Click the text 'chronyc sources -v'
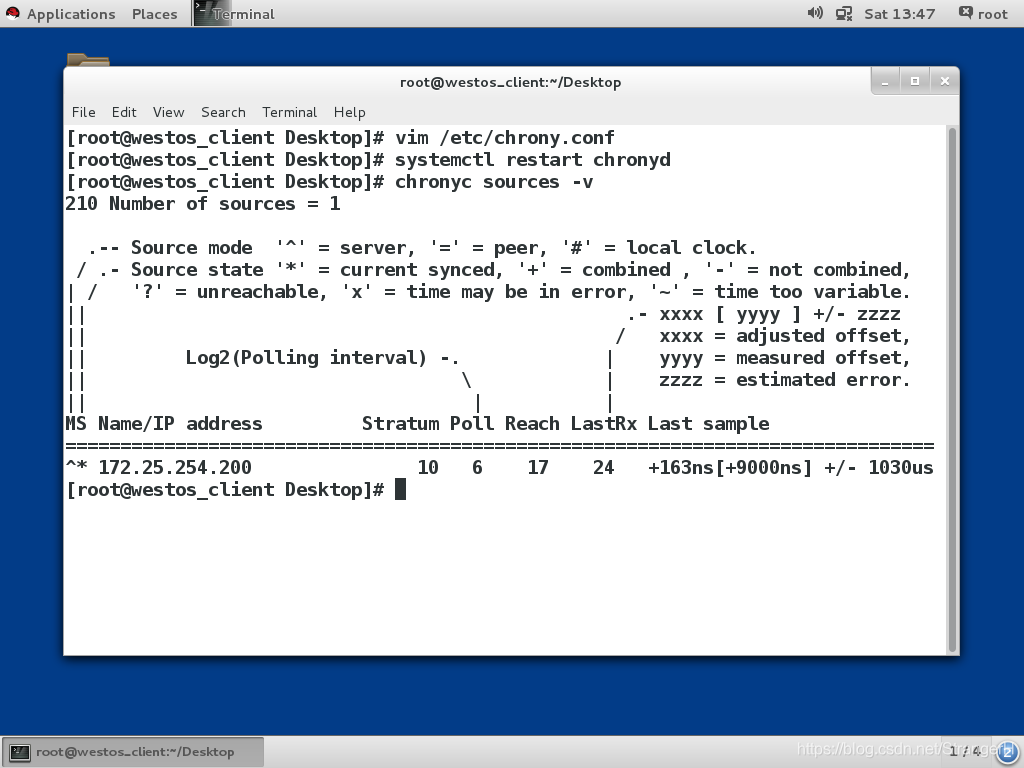 (x=494, y=182)
